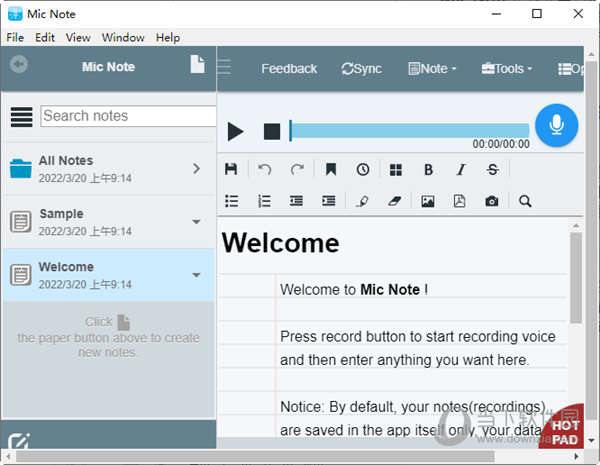Click the horizontal scrollbar right arrow

(x=577, y=456)
